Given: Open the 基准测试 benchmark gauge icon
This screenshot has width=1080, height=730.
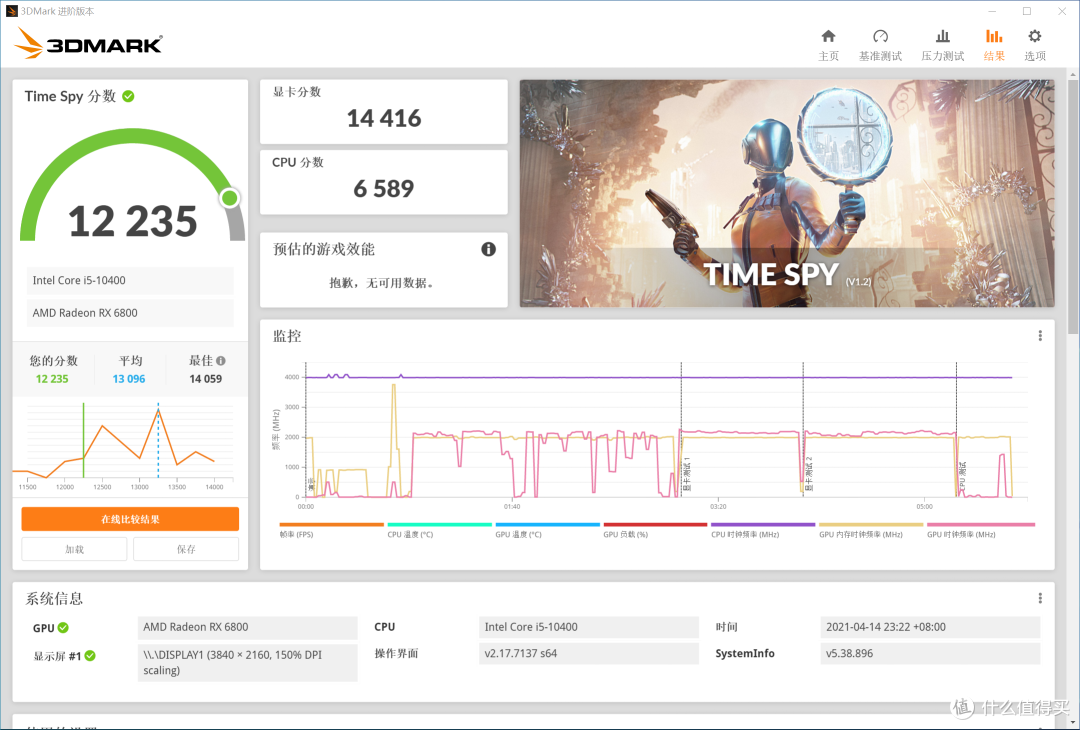Looking at the screenshot, I should (x=880, y=36).
